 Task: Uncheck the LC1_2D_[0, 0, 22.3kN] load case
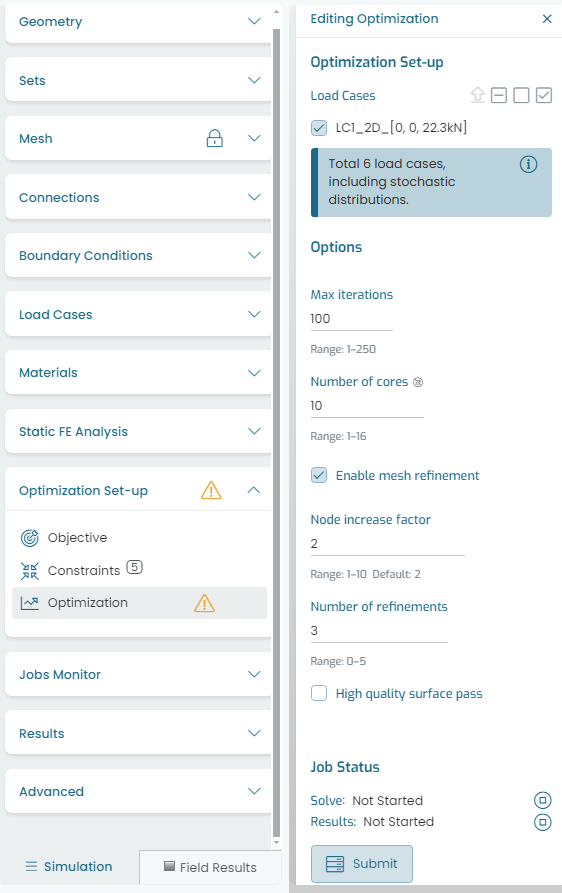click(x=319, y=128)
